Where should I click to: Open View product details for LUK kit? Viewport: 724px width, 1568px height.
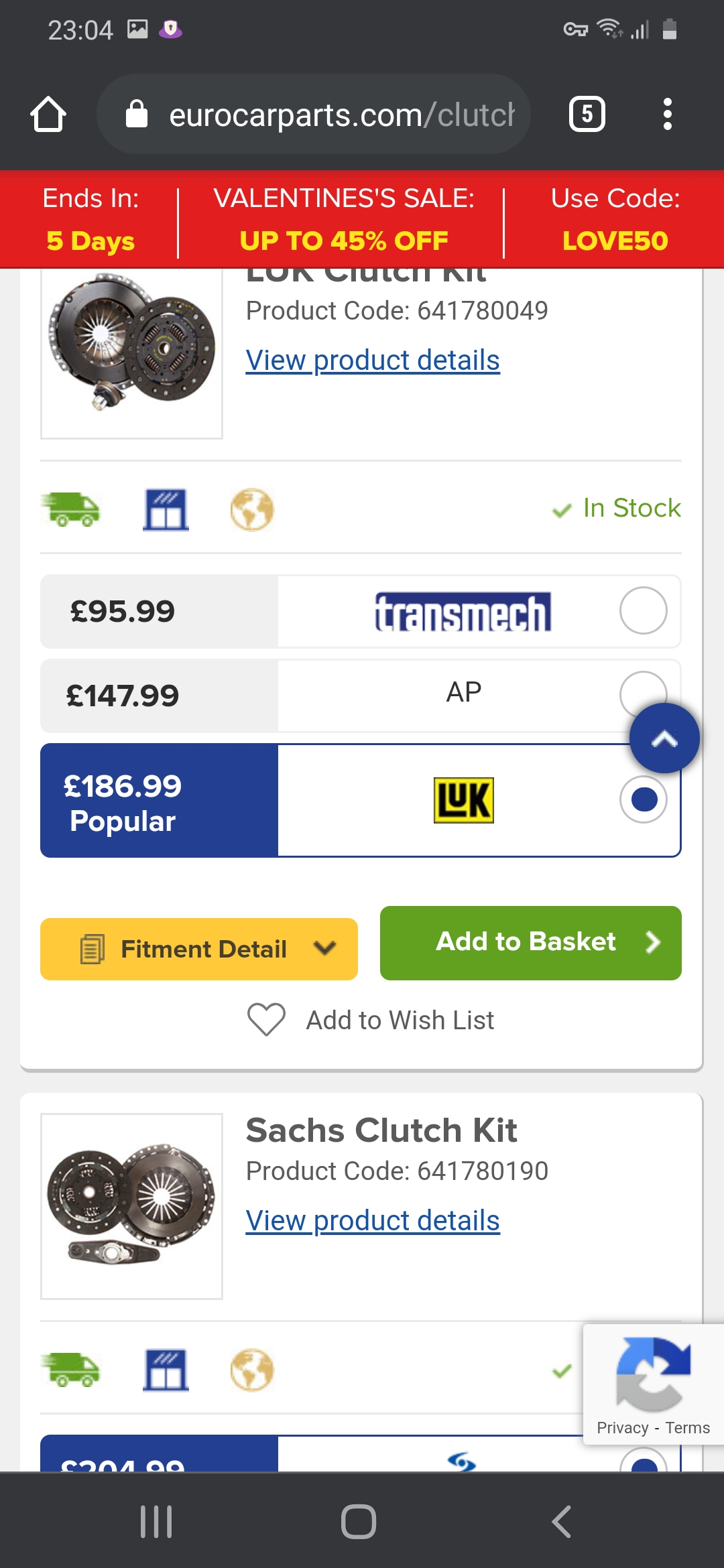[x=373, y=361]
